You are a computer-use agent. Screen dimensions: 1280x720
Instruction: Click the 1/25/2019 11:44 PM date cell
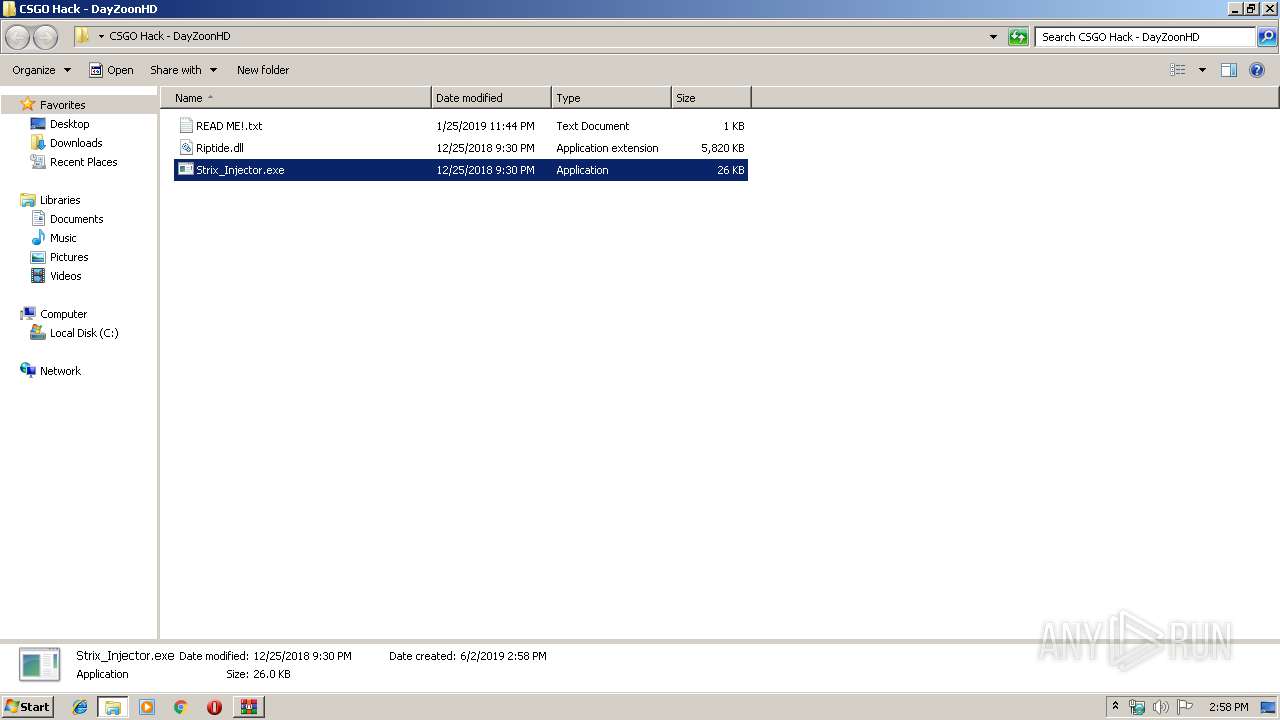[x=485, y=126]
